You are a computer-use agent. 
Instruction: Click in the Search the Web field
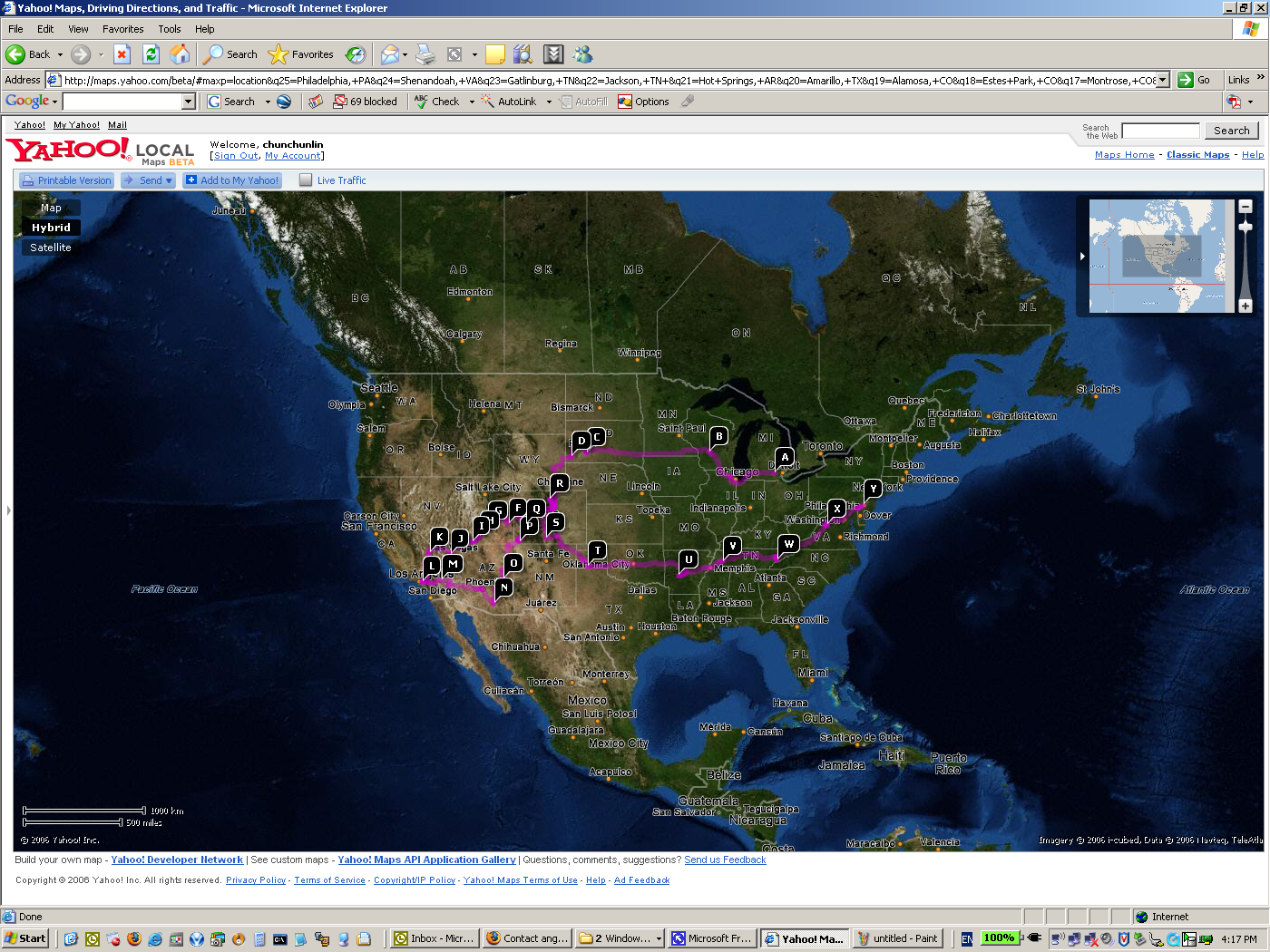1160,131
